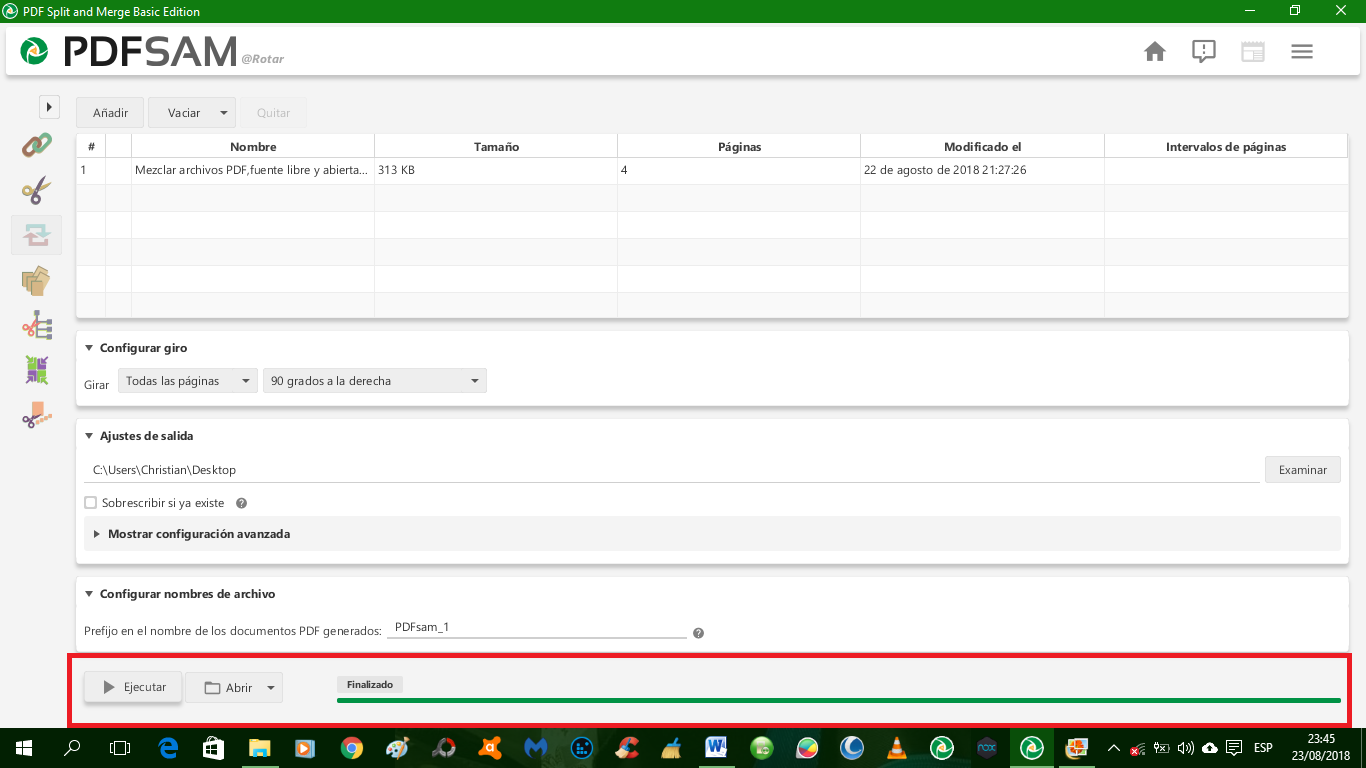Open Microsoft Store from taskbar
Image resolution: width=1366 pixels, height=768 pixels.
[213, 748]
